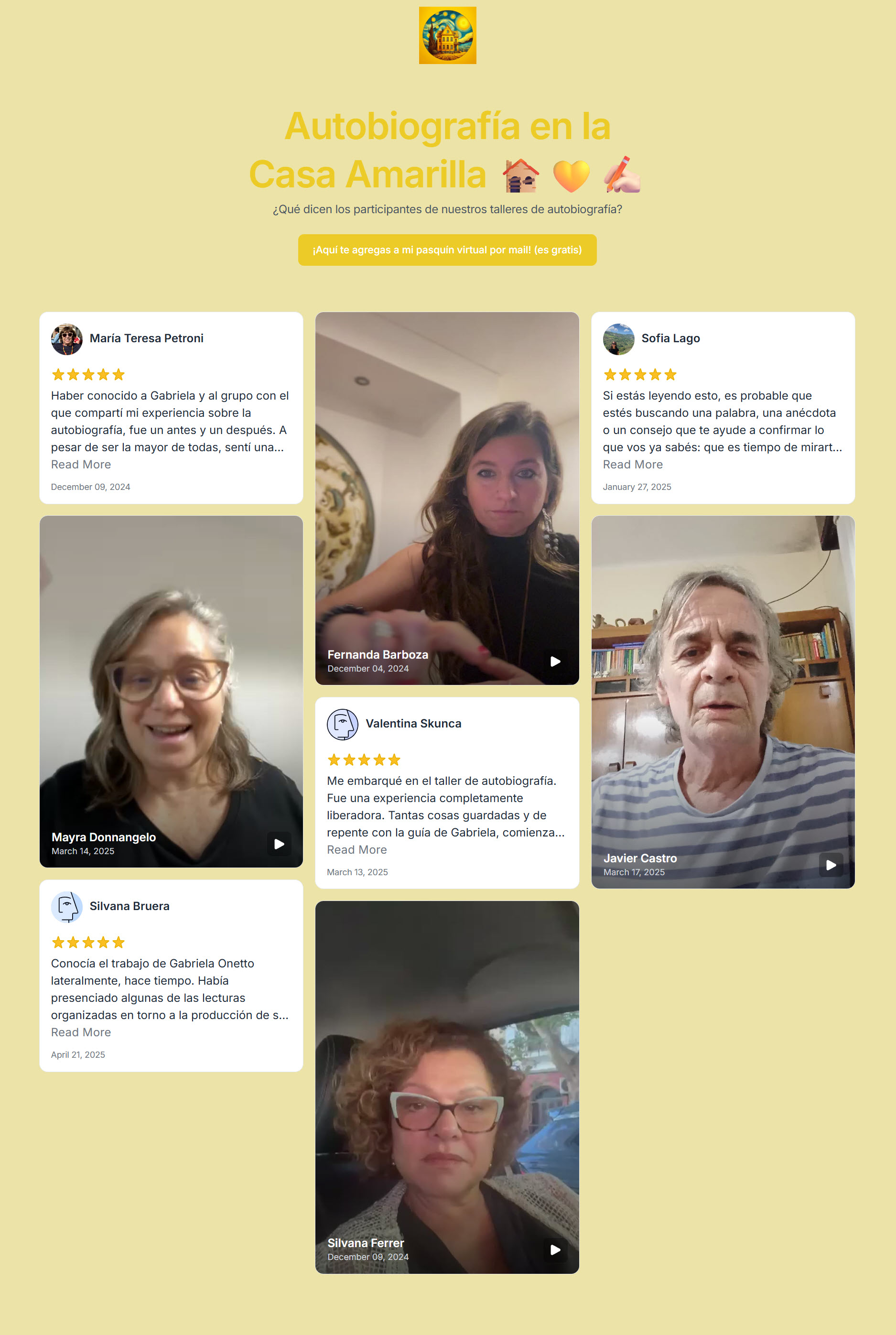Click the Autobiografía en la Casa Amarilla heading
The width and height of the screenshot is (896, 1335).
point(447,150)
